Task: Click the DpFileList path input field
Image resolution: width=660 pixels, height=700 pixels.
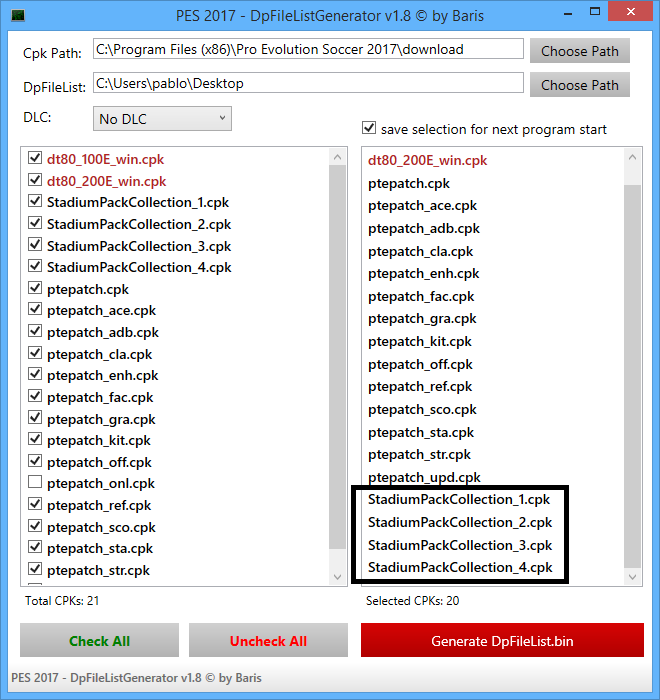Action: (308, 83)
